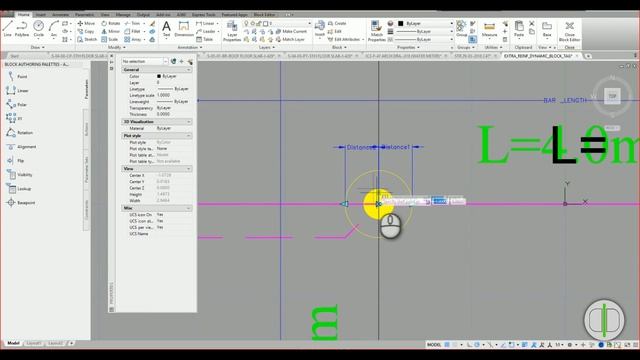Click the Rotate tool
The height and width of the screenshot is (360, 640).
111,23
